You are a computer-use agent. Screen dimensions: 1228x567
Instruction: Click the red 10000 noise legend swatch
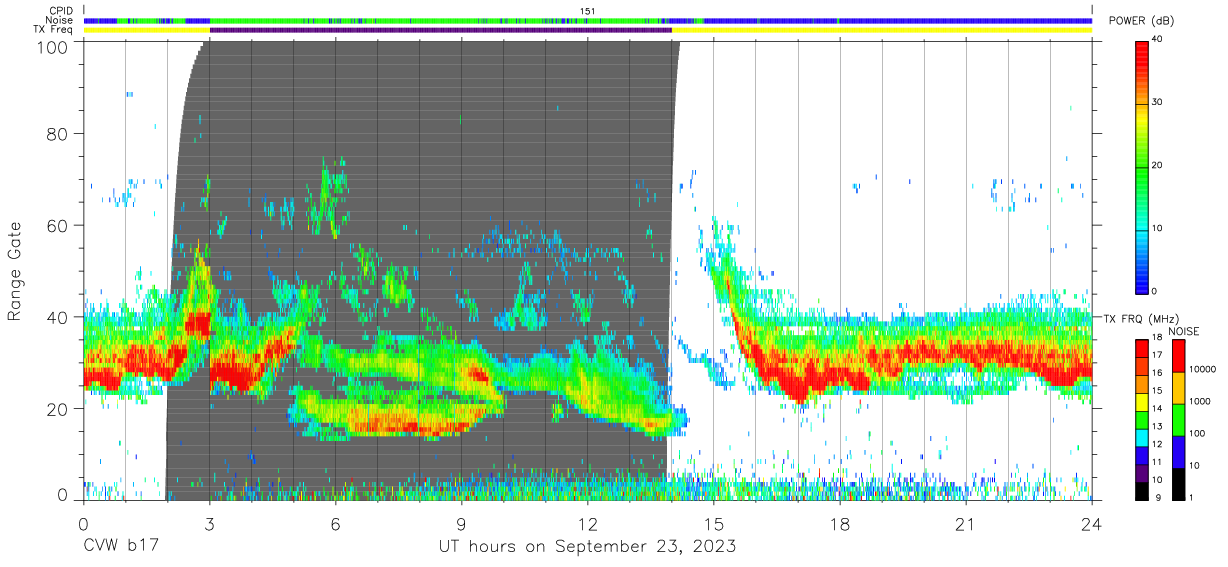(x=1179, y=356)
